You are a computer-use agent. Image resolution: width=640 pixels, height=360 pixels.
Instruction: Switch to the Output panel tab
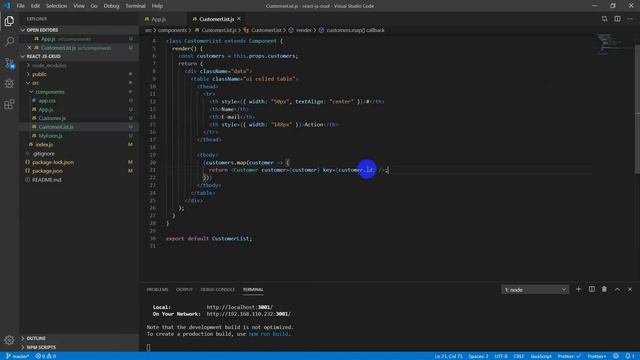[184, 289]
